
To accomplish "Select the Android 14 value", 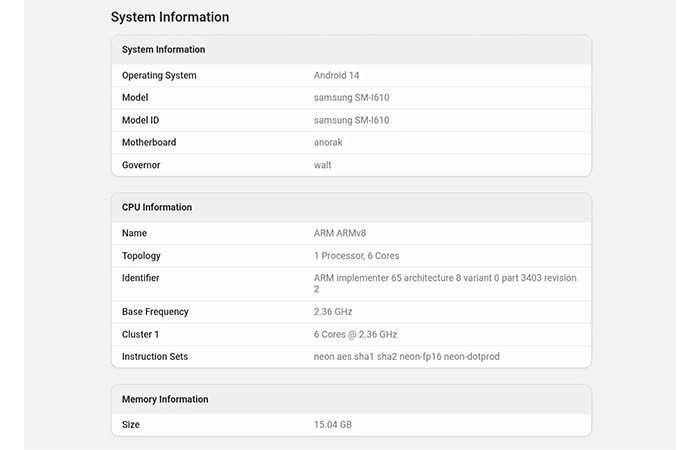I will click(x=336, y=75).
